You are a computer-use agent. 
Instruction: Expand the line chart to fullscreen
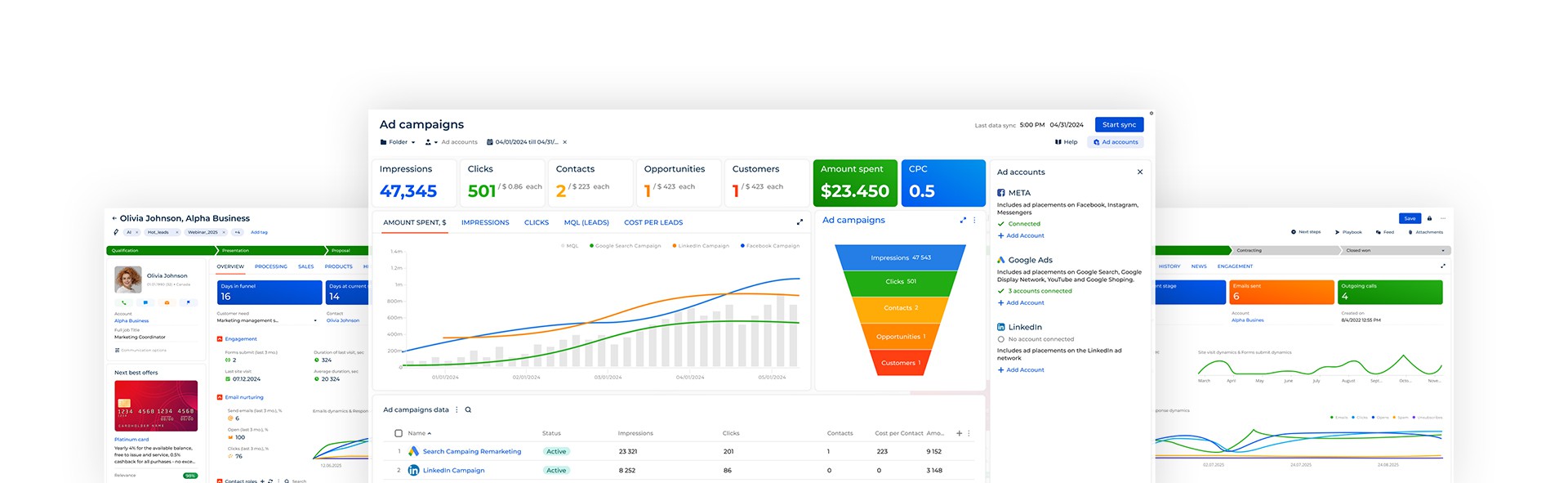click(800, 222)
